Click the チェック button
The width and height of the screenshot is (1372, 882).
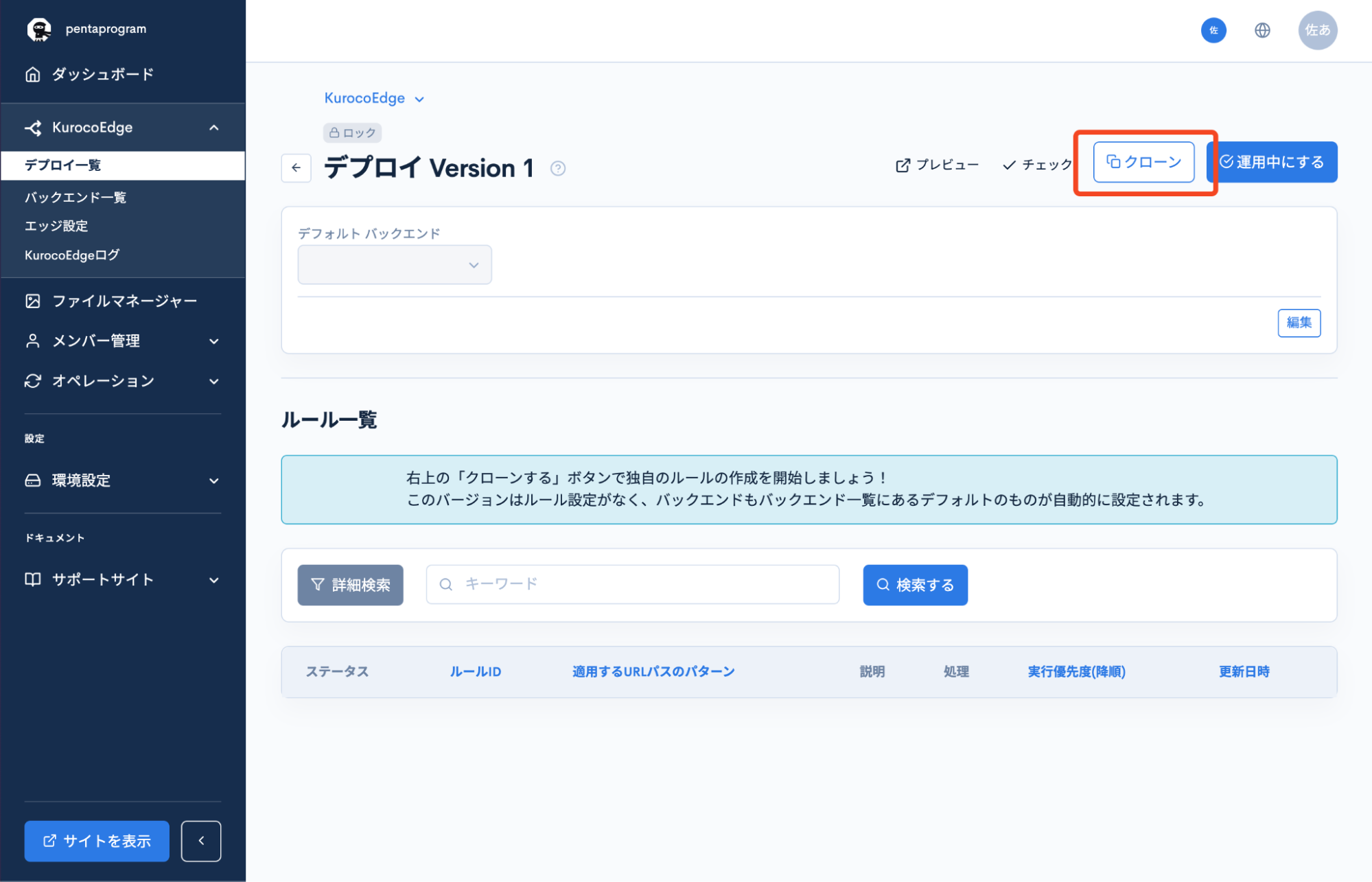tap(1037, 165)
